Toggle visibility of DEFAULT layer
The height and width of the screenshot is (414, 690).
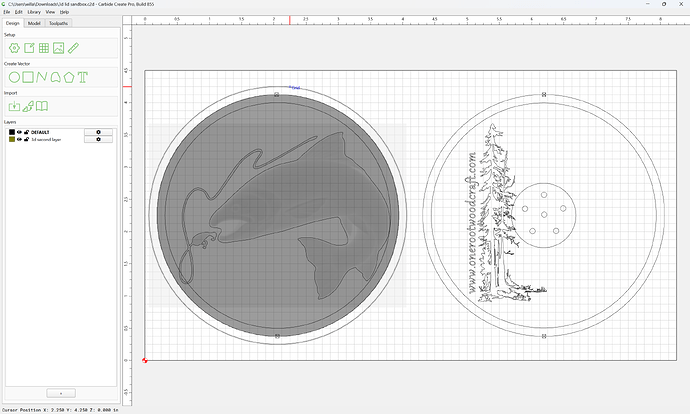click(x=19, y=132)
